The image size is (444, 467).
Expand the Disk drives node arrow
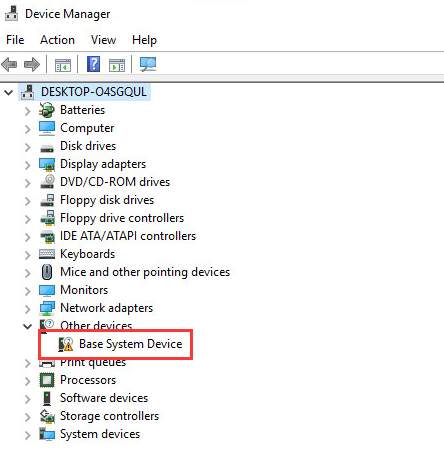[28, 147]
